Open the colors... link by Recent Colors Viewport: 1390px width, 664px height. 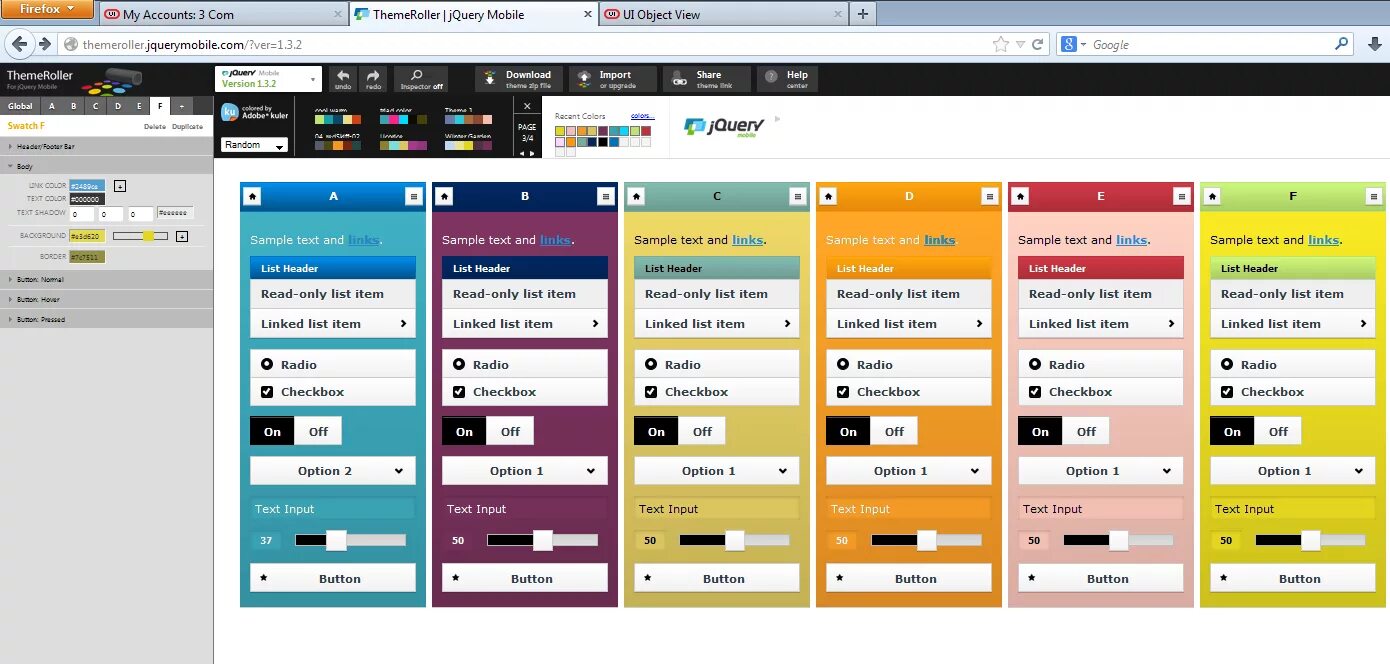[643, 116]
